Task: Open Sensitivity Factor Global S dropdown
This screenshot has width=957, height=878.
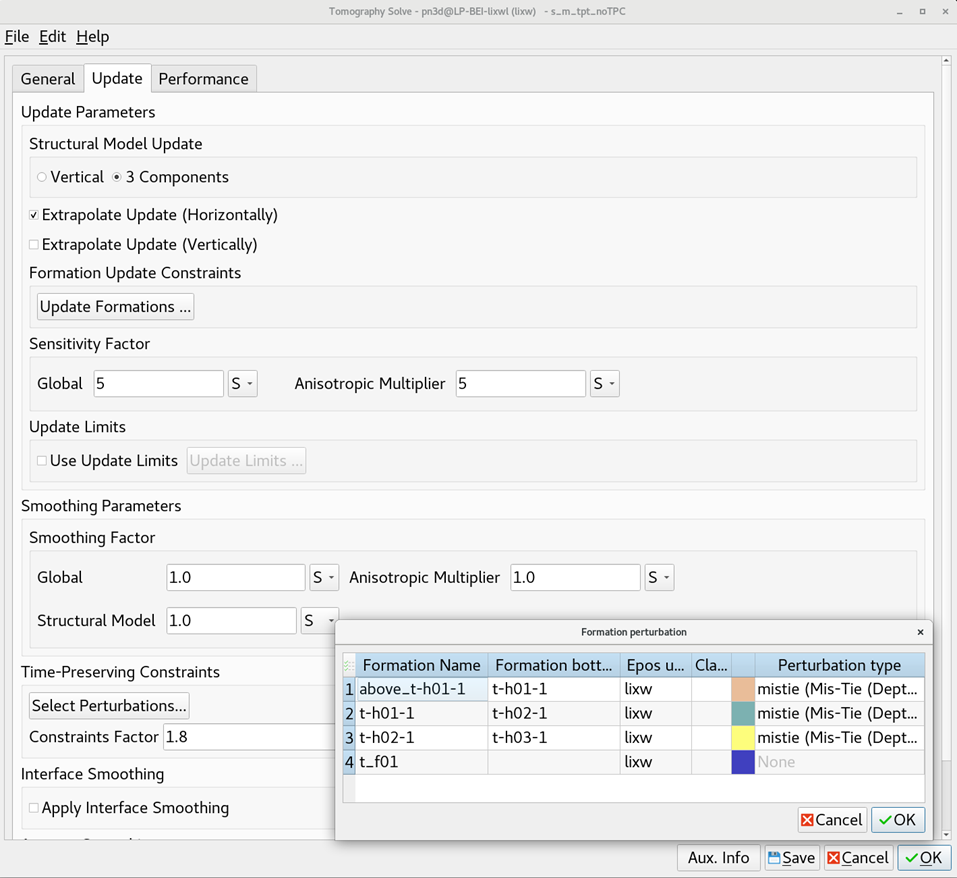Action: [x=242, y=384]
